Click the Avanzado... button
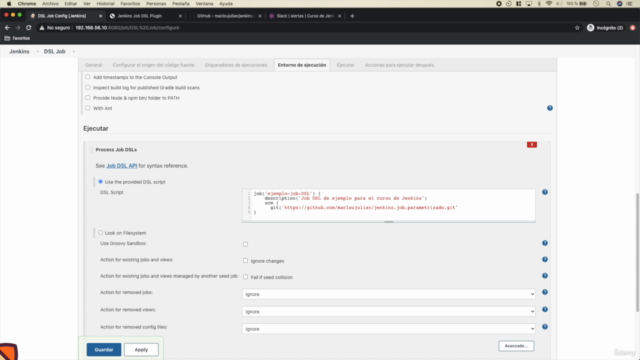The image size is (640, 360). pos(516,346)
